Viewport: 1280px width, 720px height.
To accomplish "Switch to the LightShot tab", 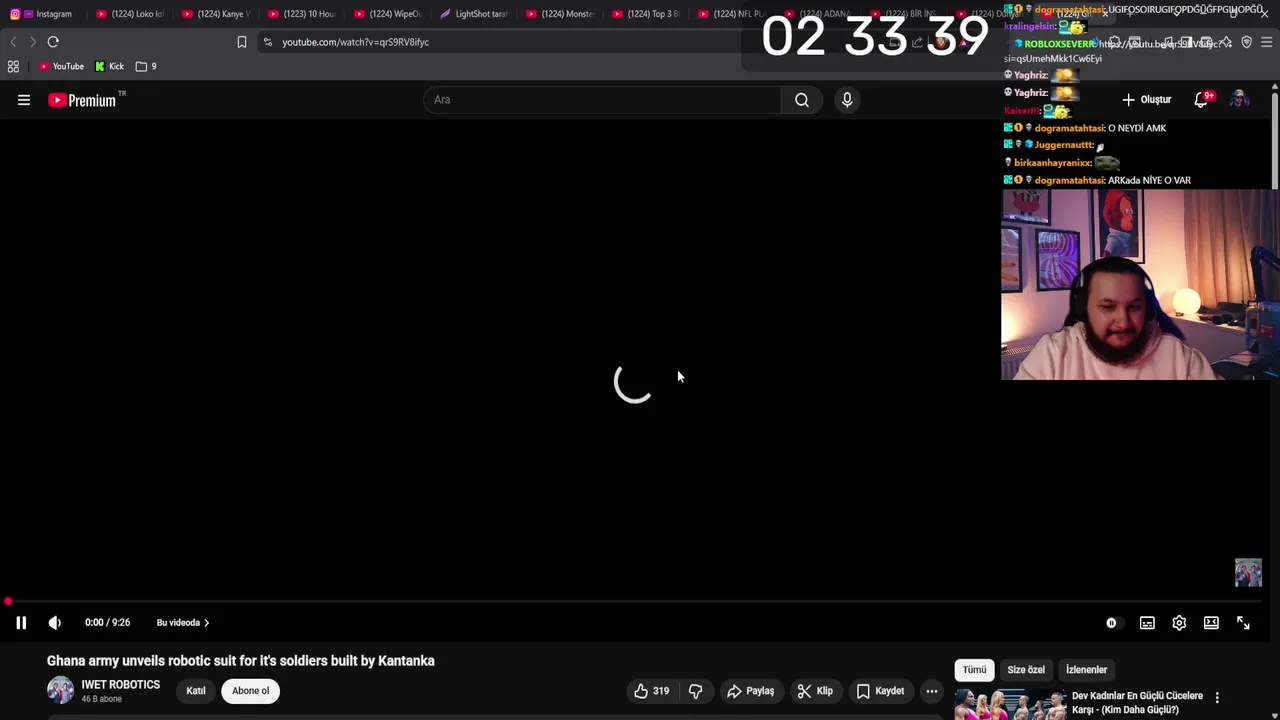I will click(x=474, y=14).
